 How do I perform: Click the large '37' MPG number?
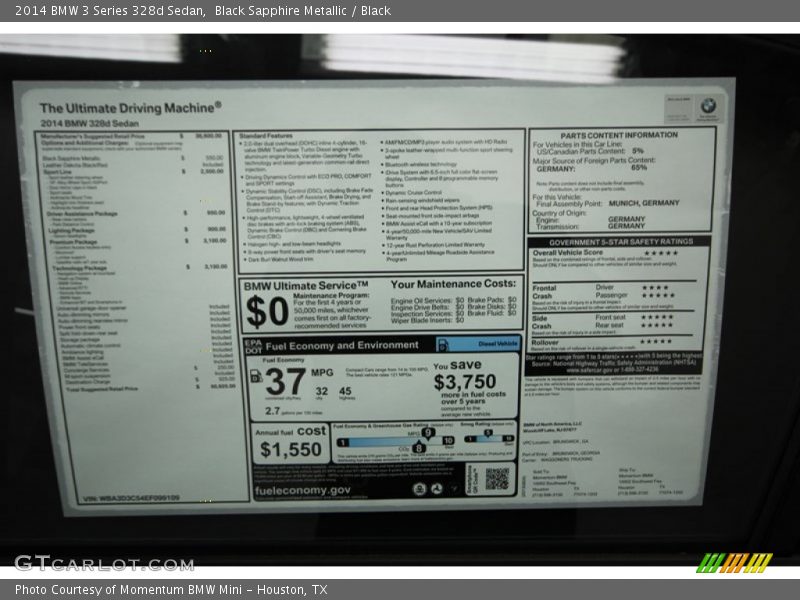pyautogui.click(x=285, y=381)
